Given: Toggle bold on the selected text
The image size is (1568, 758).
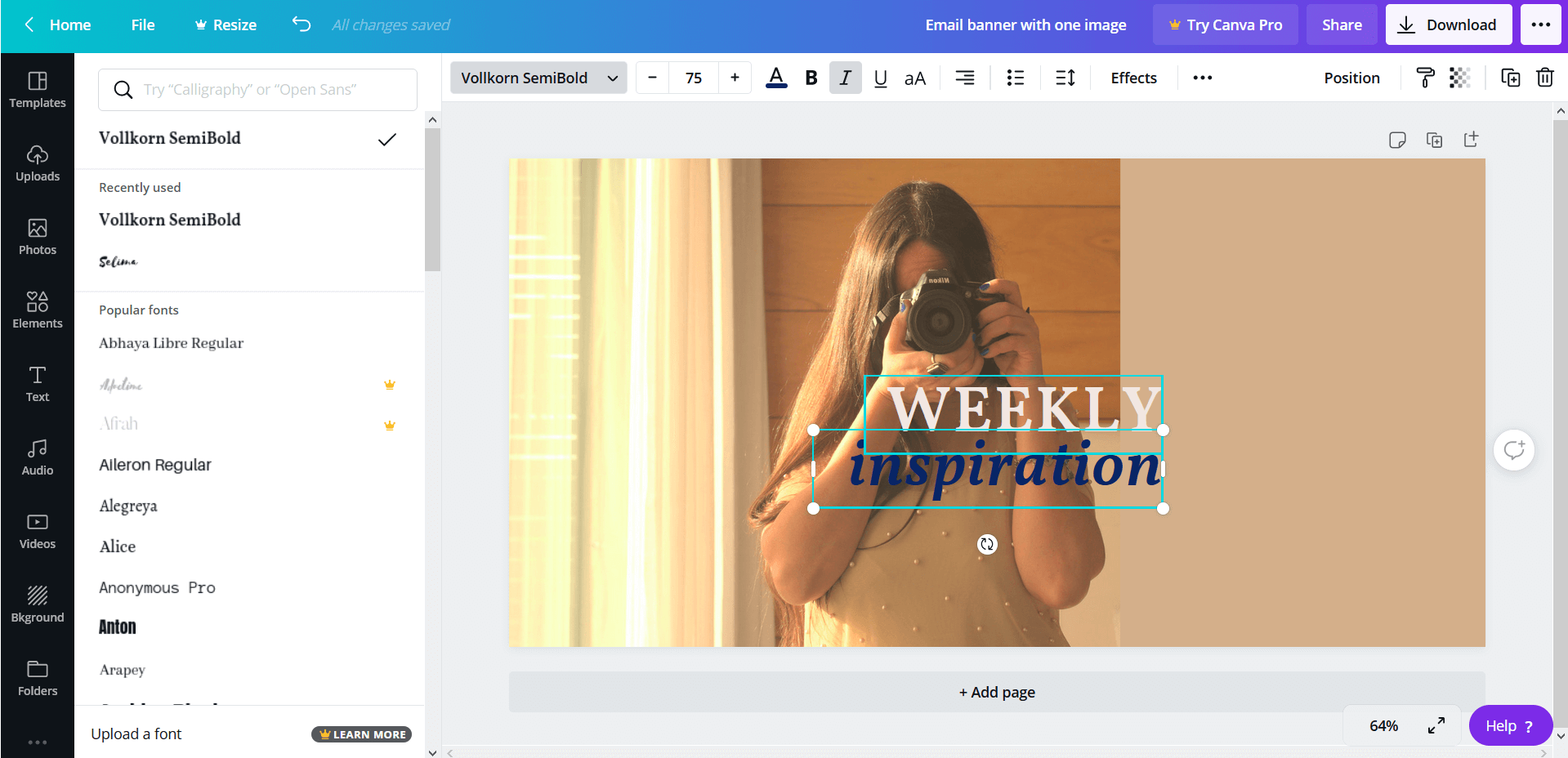Looking at the screenshot, I should click(811, 78).
